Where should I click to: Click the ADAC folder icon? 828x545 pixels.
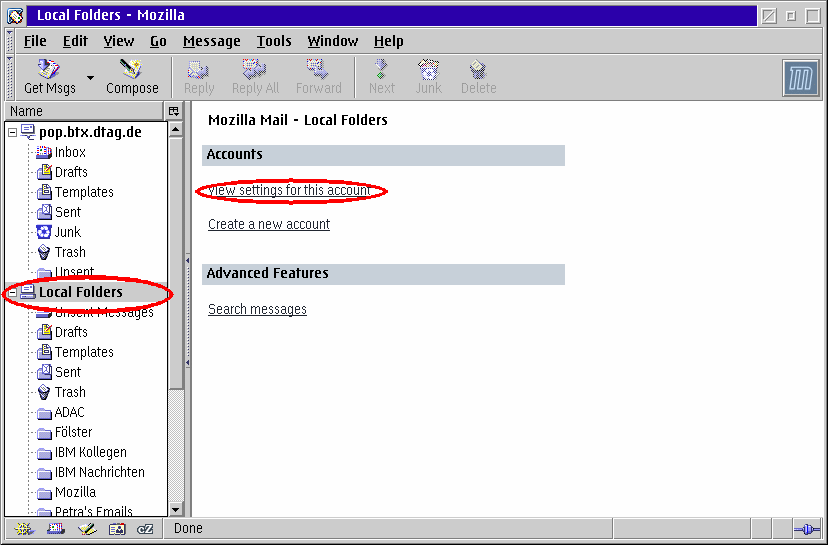[x=44, y=413]
